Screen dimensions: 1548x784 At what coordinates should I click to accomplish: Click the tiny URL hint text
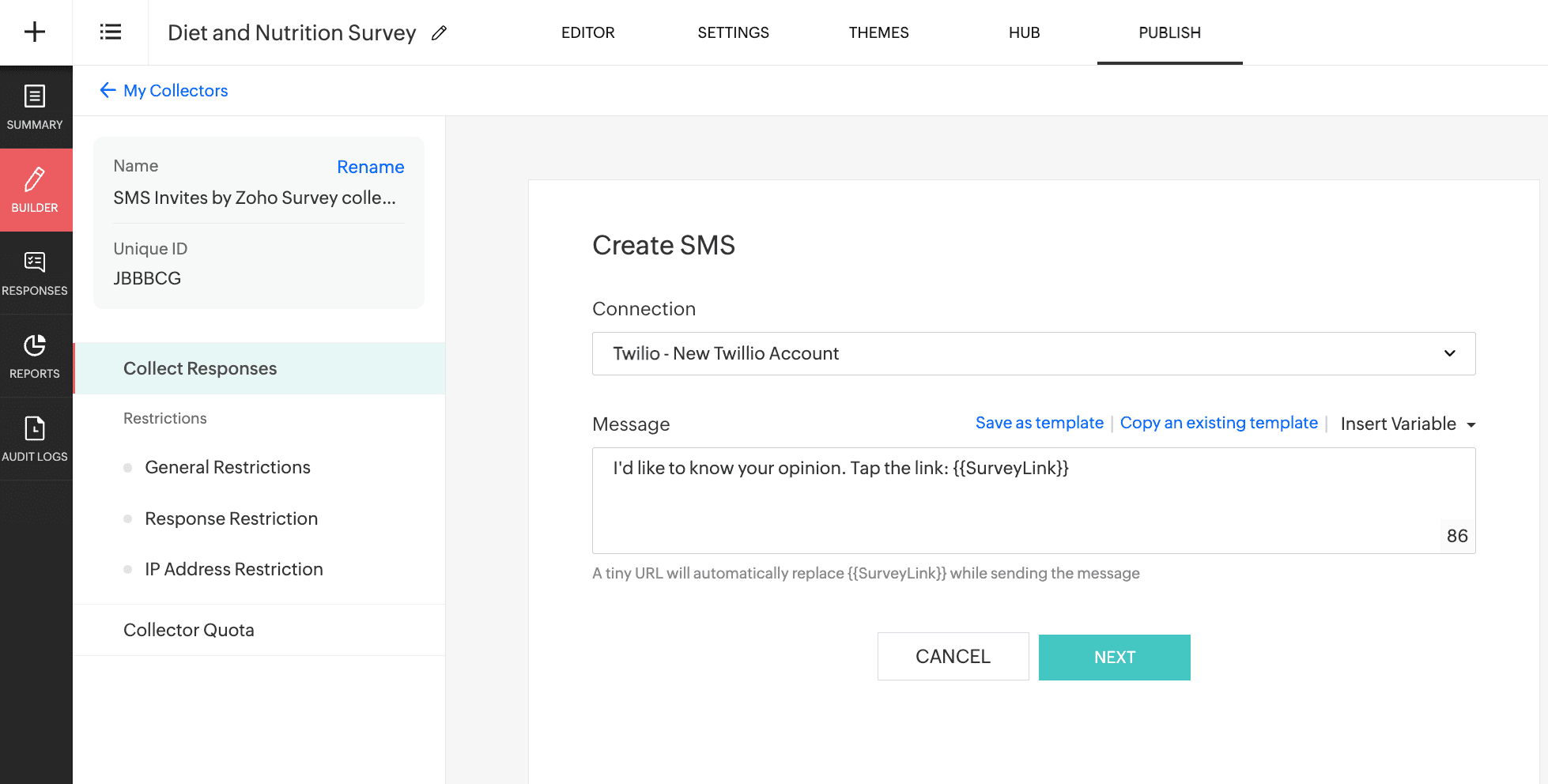tap(866, 573)
